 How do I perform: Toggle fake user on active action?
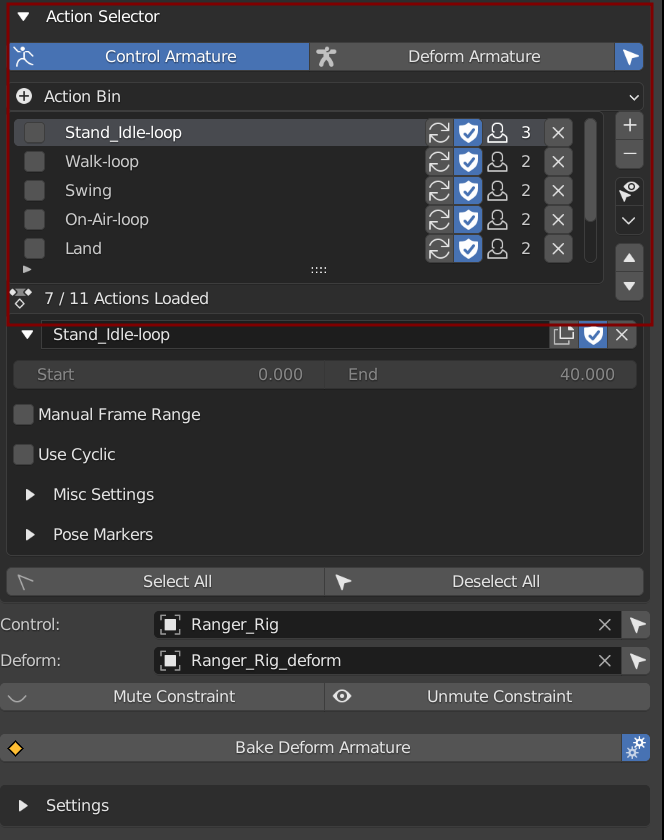[593, 335]
